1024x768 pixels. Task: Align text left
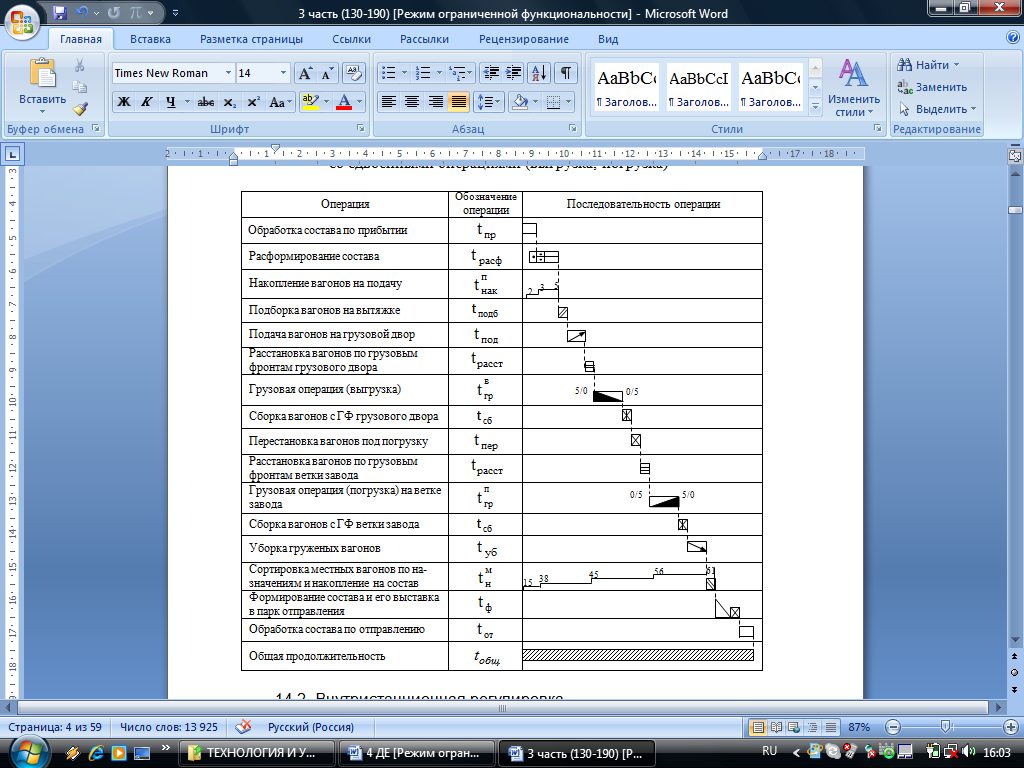tap(389, 102)
